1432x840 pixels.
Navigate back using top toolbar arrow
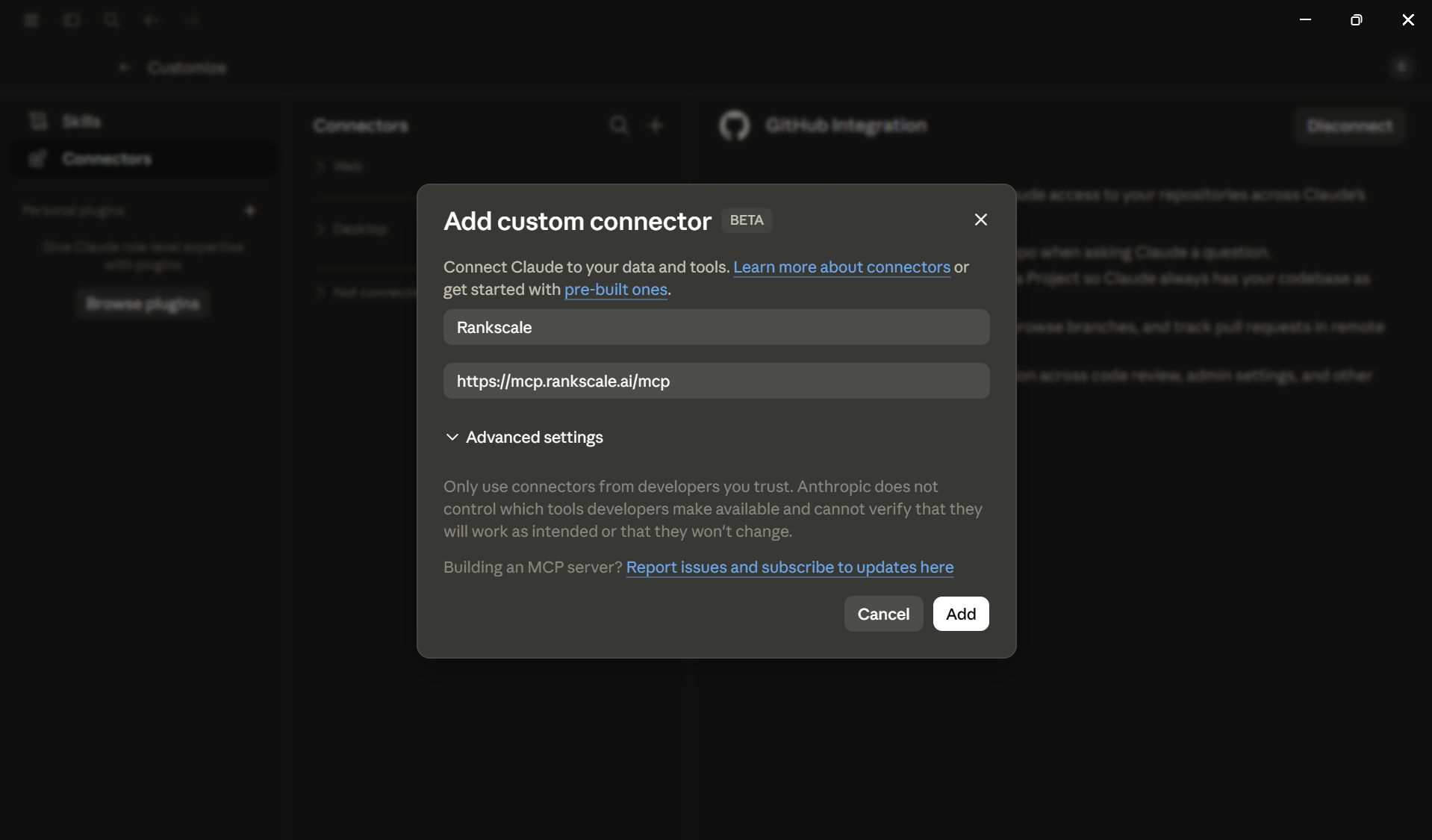[x=152, y=20]
